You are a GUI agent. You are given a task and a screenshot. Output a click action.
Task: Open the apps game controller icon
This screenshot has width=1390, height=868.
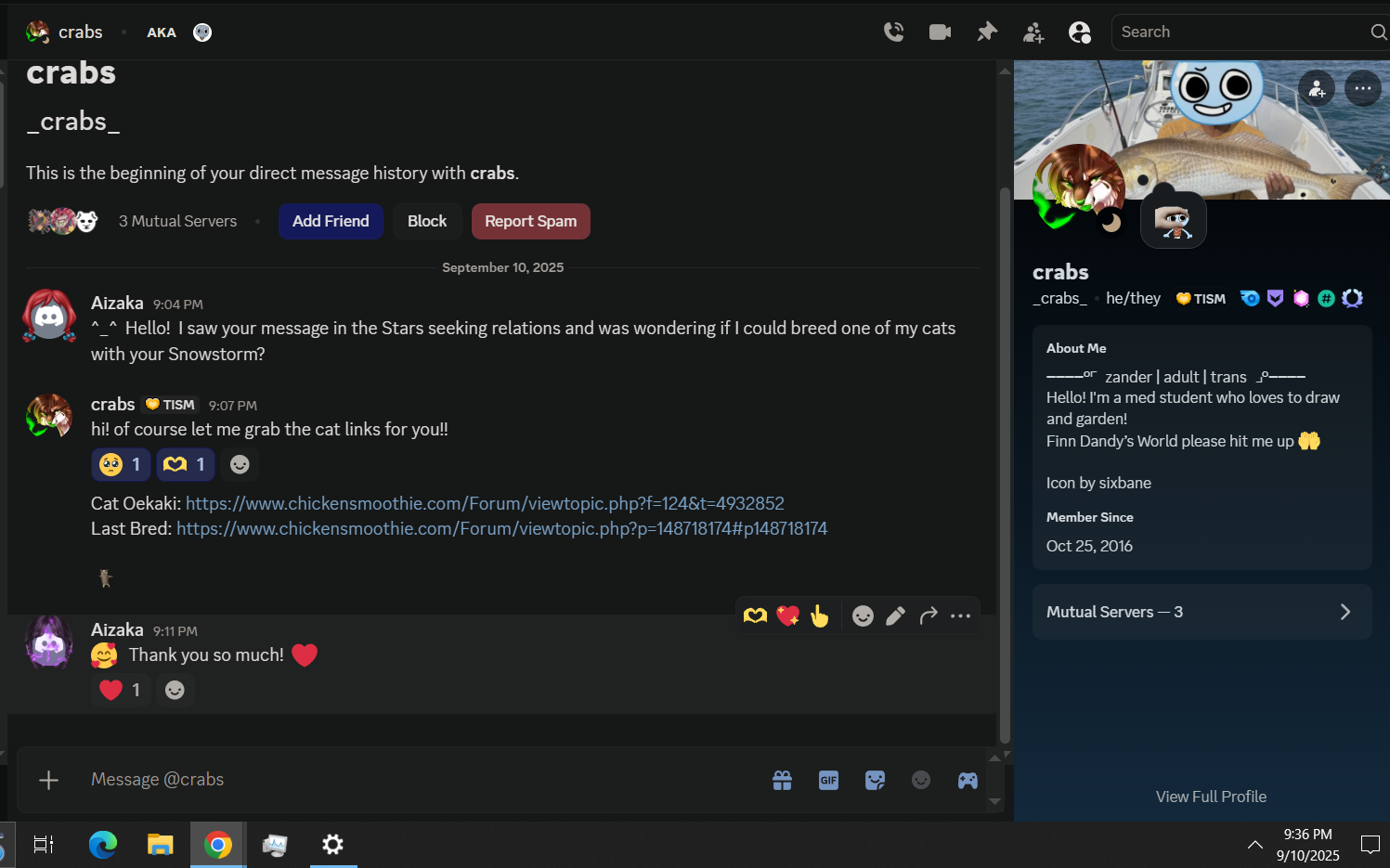(968, 780)
